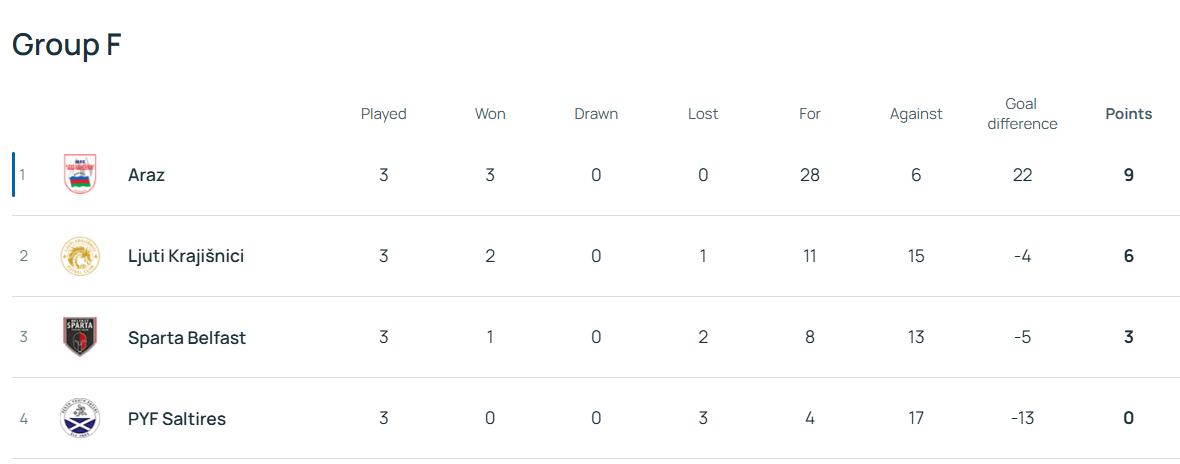Click the Points column header
The height and width of the screenshot is (464, 1180).
tap(1128, 114)
